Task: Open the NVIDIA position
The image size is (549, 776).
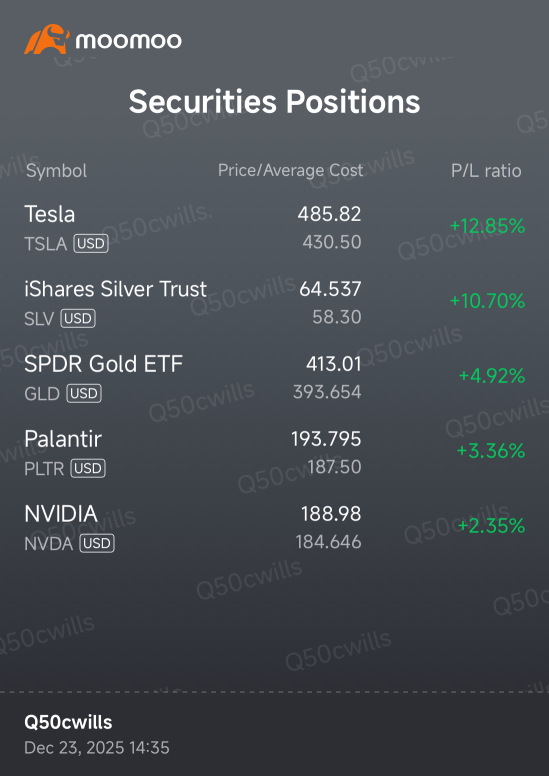Action: (x=274, y=528)
